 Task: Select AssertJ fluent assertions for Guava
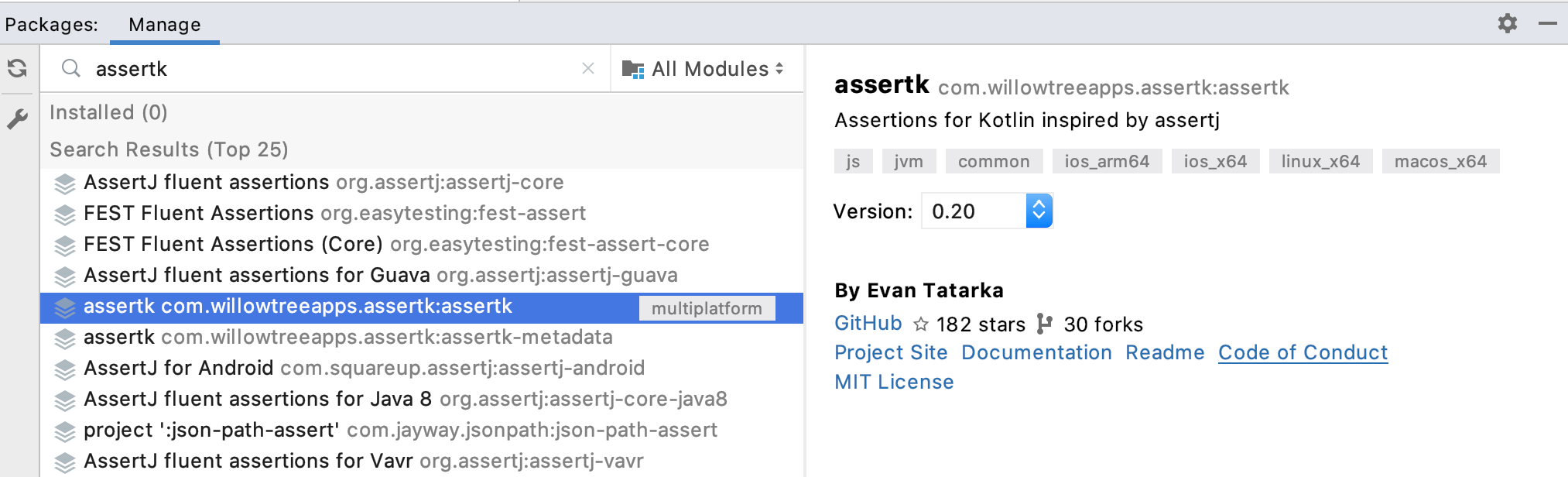click(422, 276)
